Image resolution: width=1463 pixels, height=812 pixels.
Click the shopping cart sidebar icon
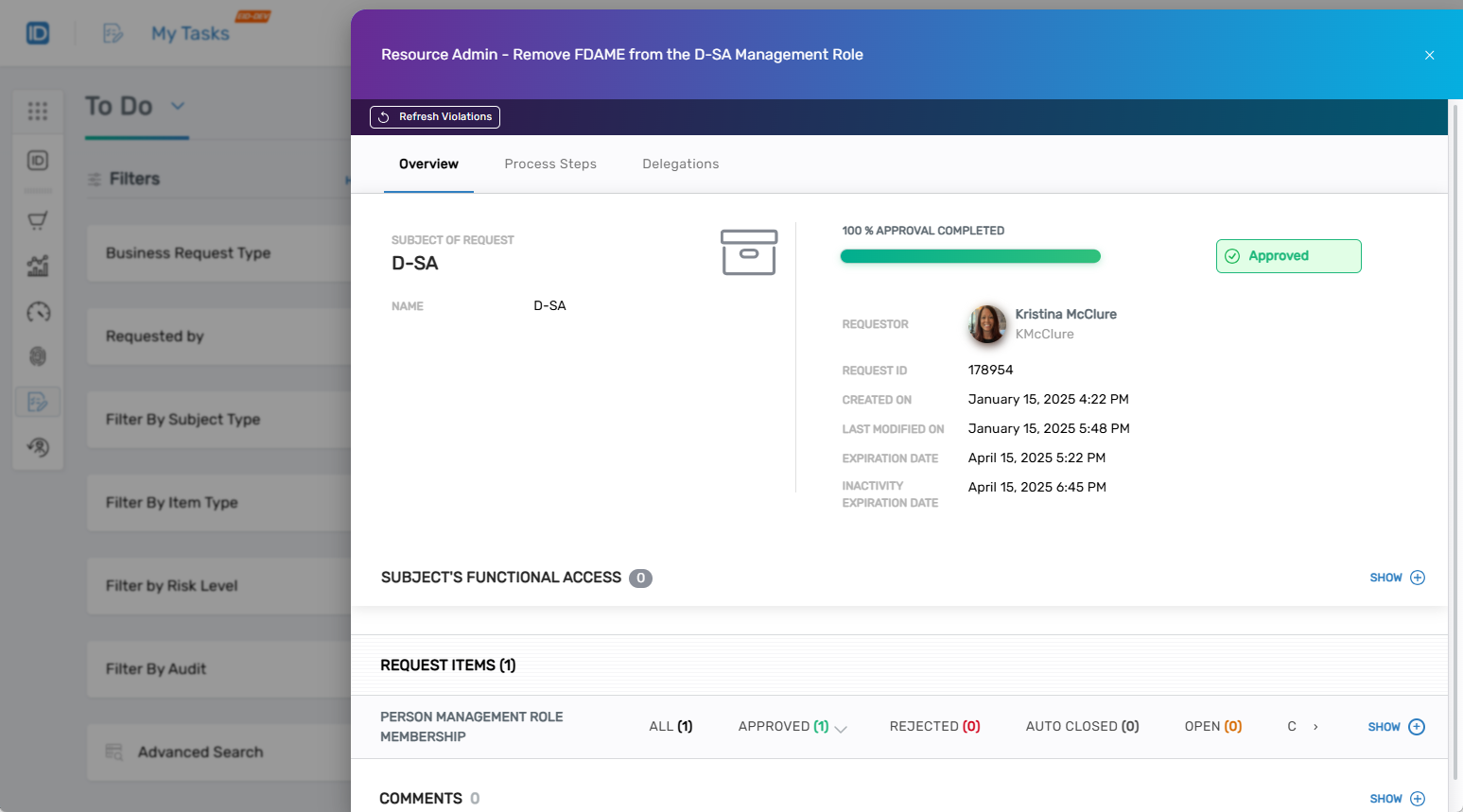tap(38, 221)
